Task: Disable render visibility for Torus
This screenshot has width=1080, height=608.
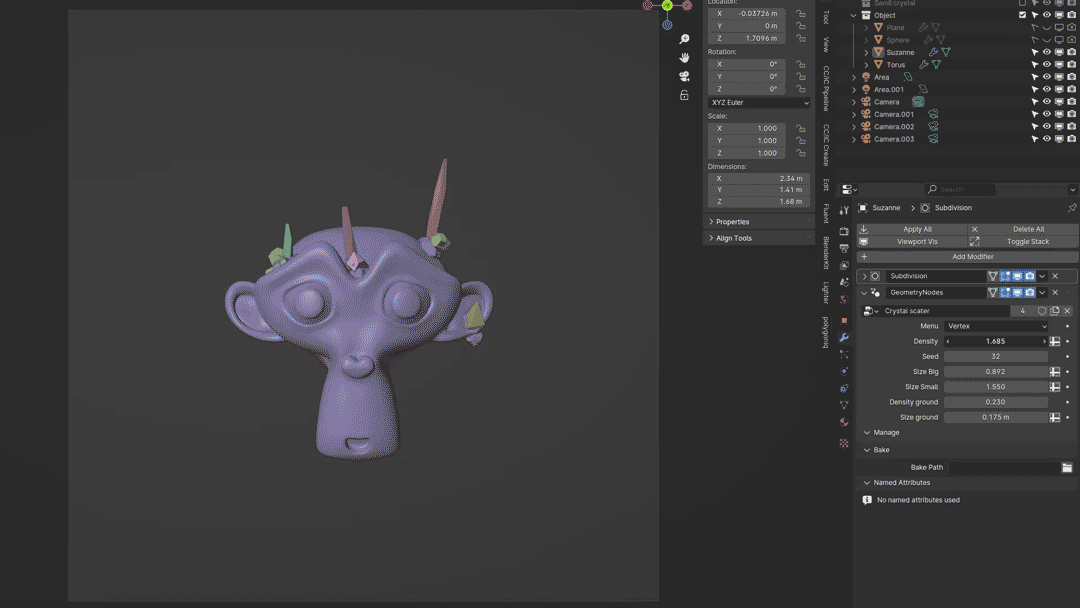Action: 1071,65
